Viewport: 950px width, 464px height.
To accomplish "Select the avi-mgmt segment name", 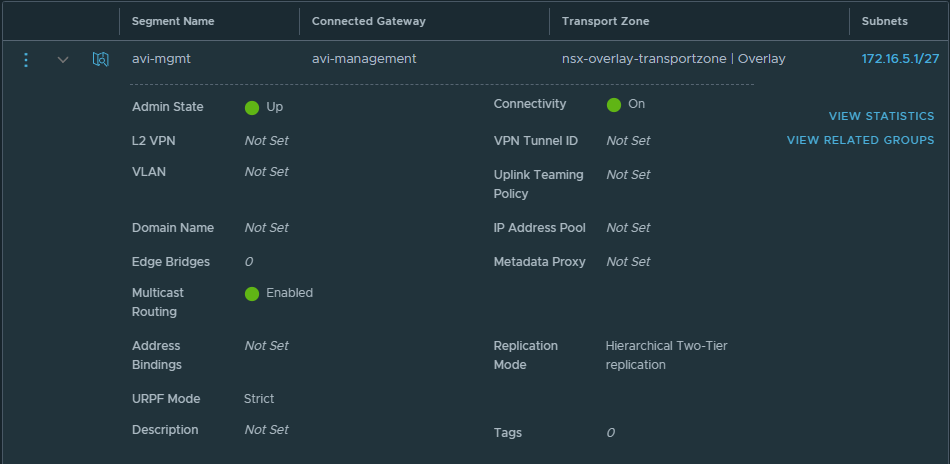I will (161, 59).
